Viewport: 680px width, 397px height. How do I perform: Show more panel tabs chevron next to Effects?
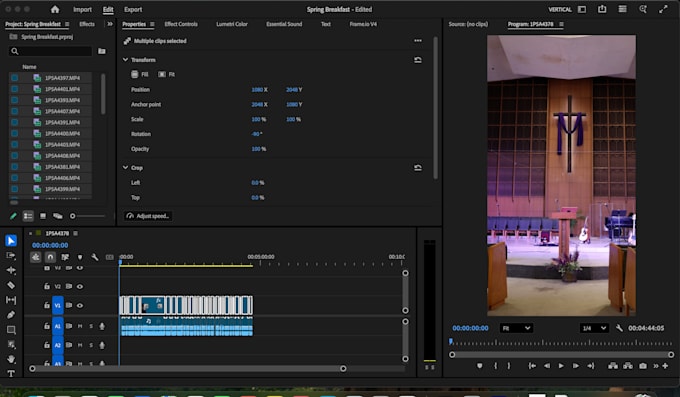point(110,24)
